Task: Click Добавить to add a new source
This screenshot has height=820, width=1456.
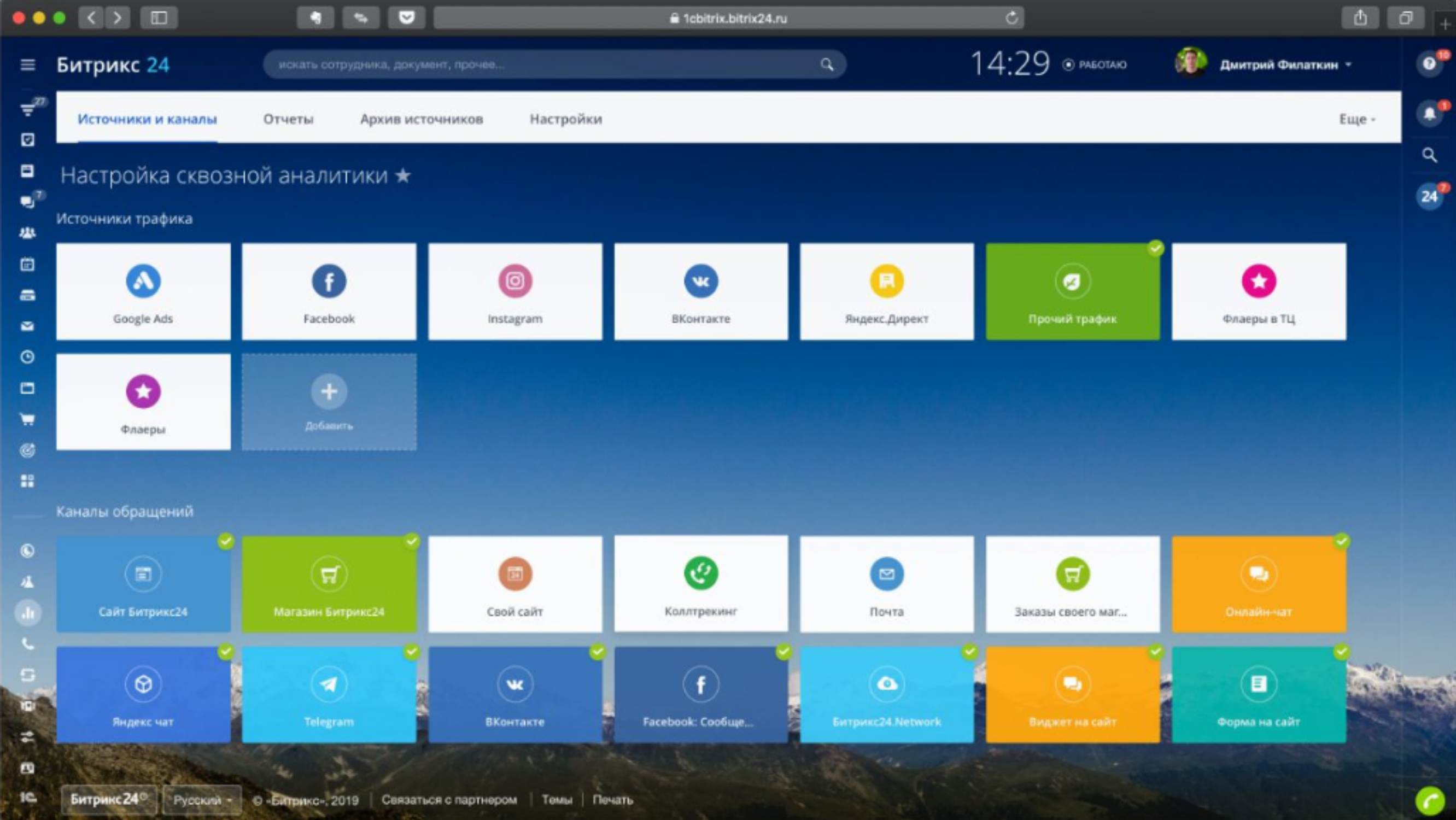Action: click(329, 402)
